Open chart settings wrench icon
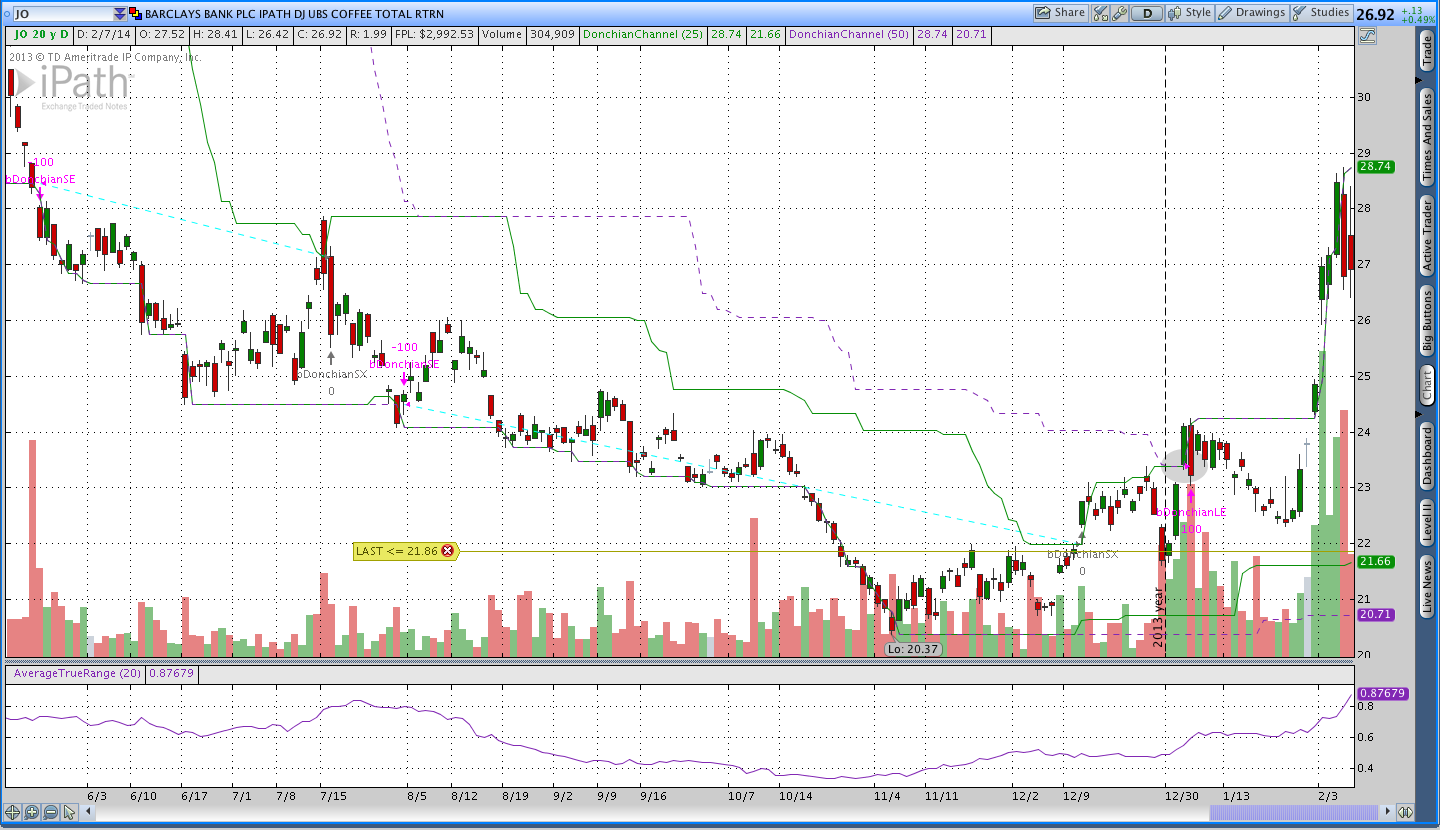The width and height of the screenshot is (1440, 830). pyautogui.click(x=1119, y=13)
